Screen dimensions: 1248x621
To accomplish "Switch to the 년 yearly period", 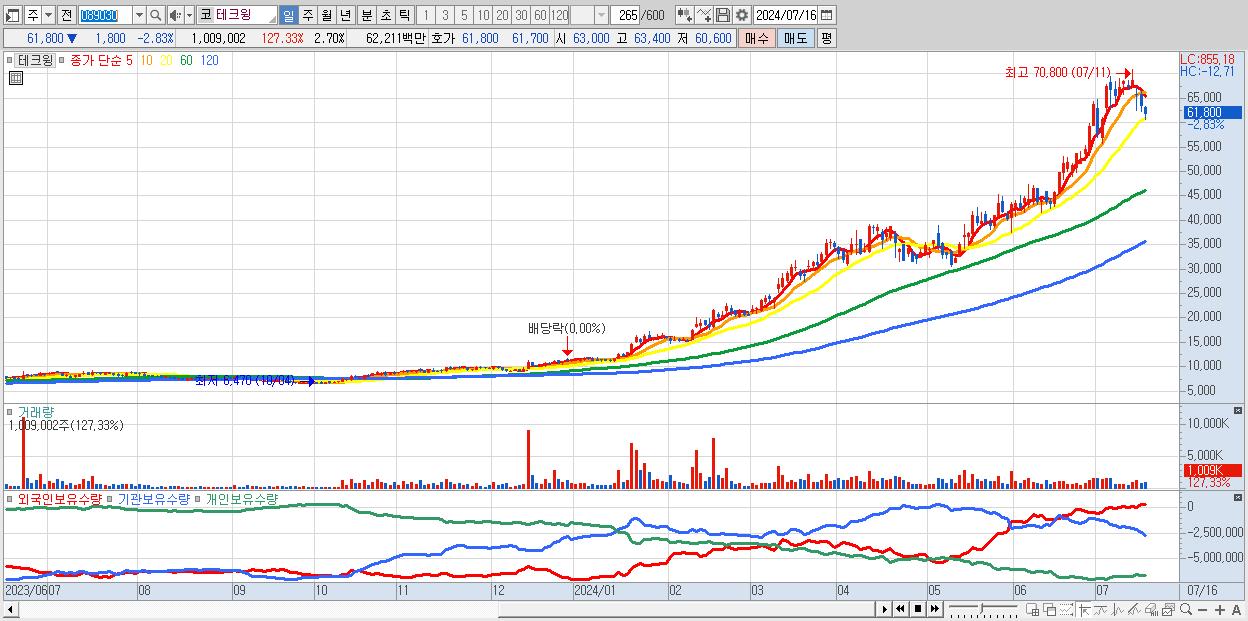I will [345, 15].
